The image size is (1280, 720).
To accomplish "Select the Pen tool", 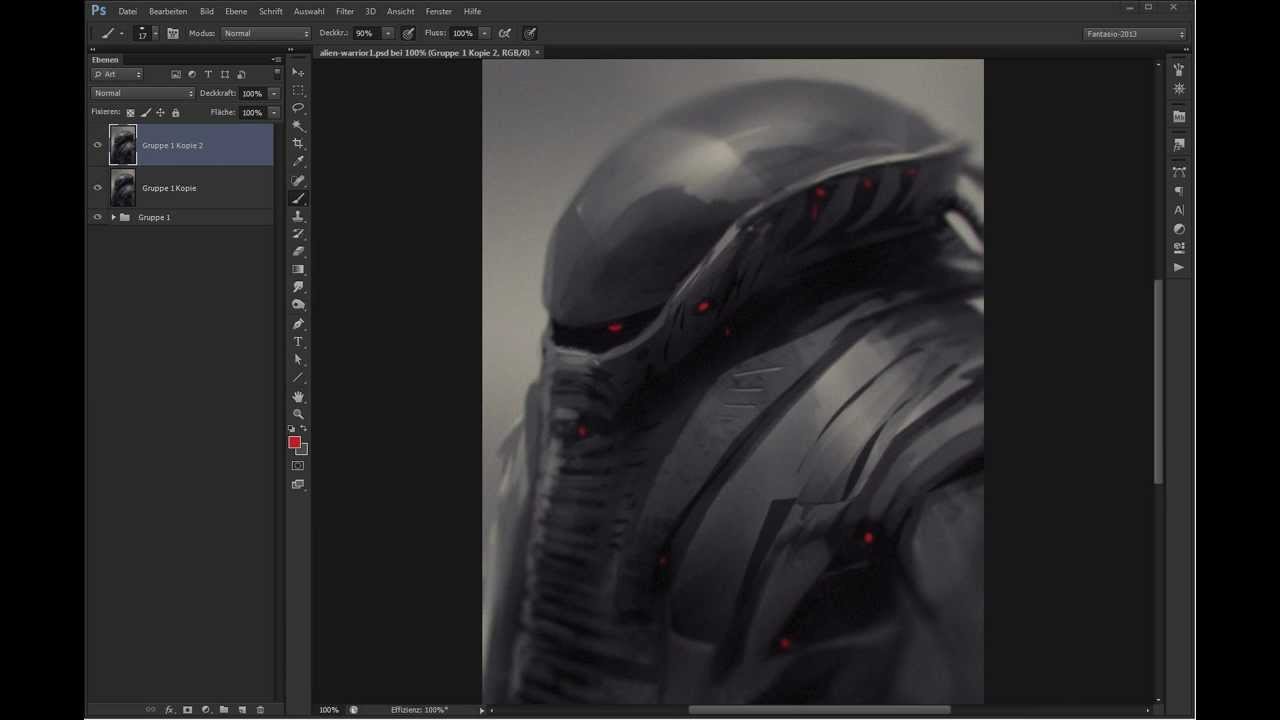I will [x=298, y=324].
